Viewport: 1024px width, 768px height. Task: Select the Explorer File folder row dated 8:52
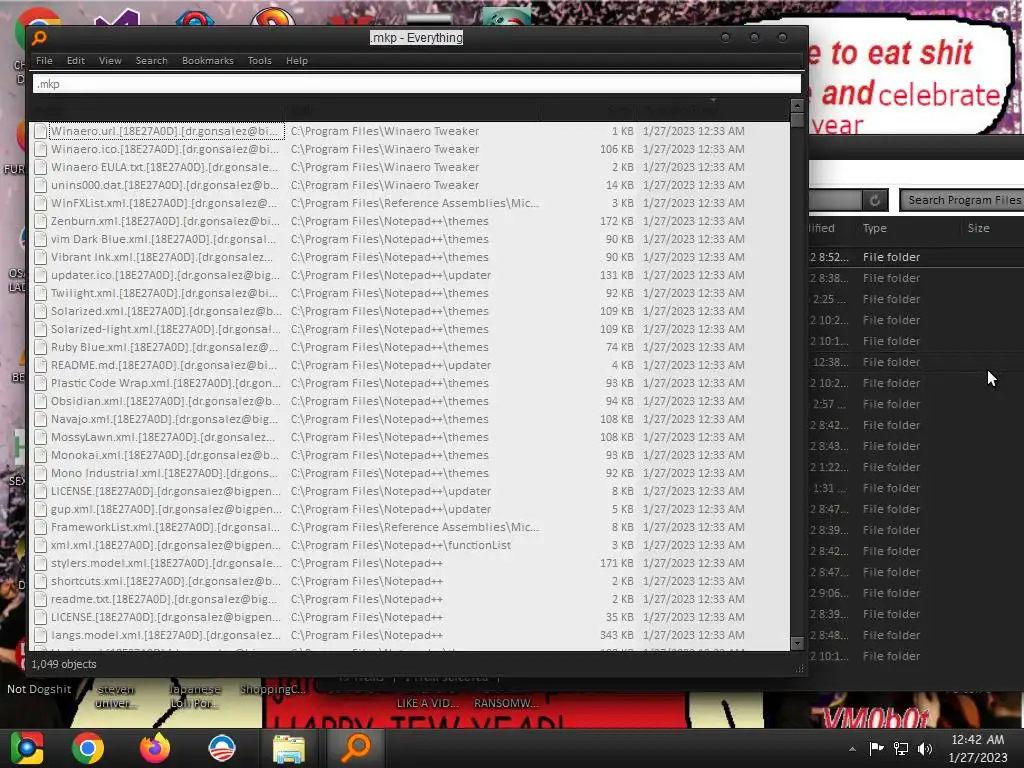tap(916, 257)
